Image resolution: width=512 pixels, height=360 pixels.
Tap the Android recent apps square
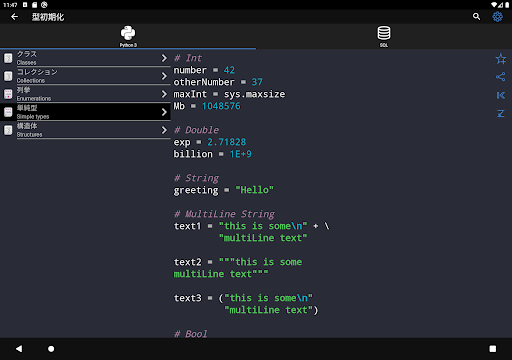coord(493,349)
